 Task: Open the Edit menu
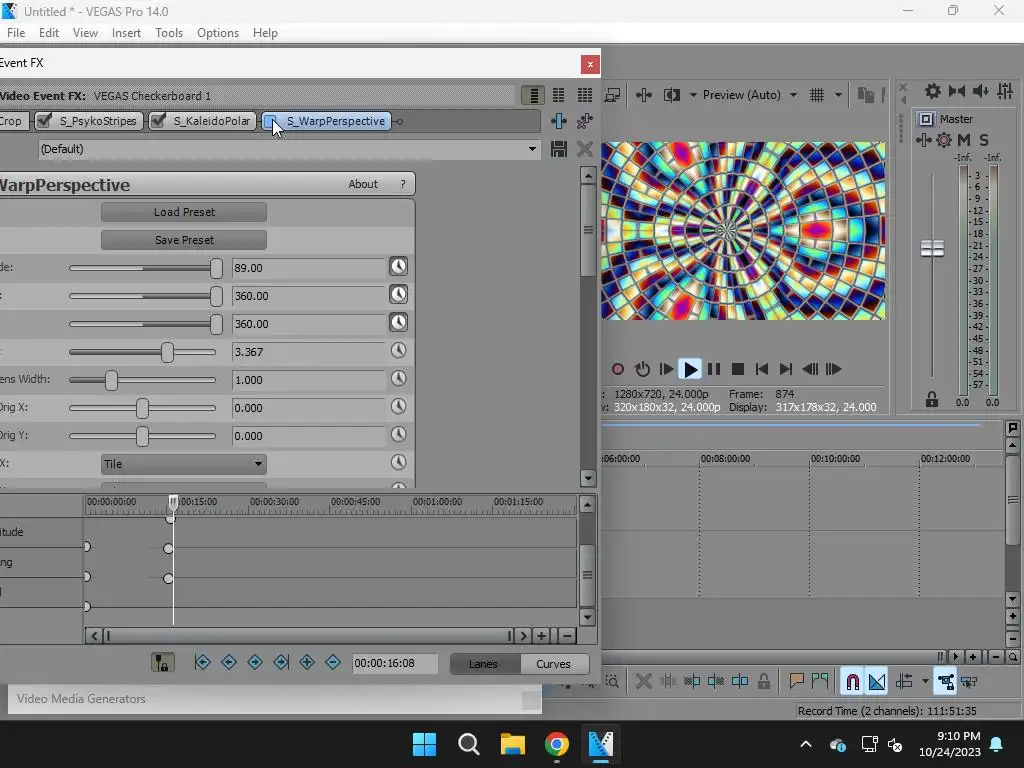coord(48,33)
